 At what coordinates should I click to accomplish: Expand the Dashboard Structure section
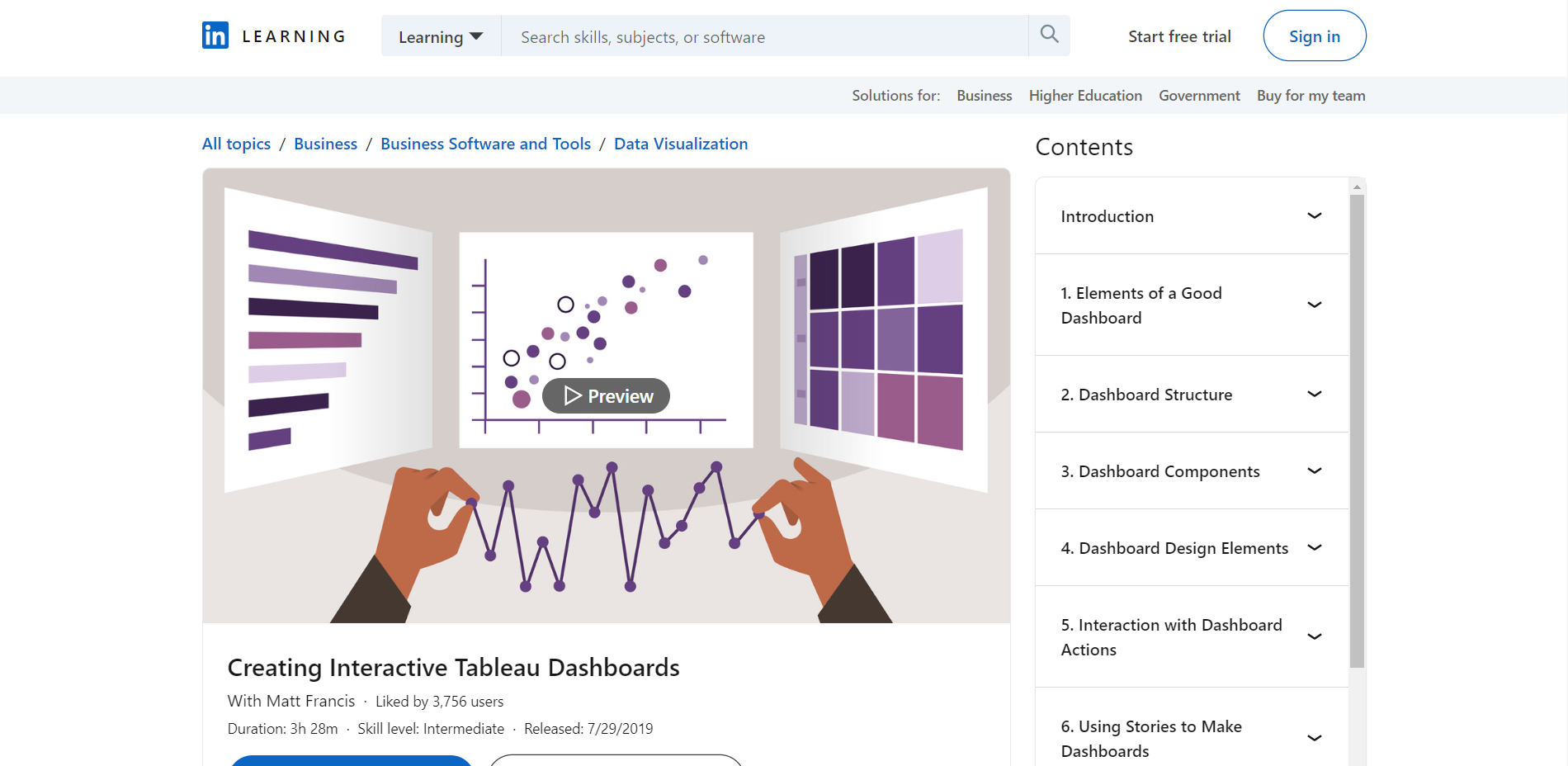pyautogui.click(x=1315, y=395)
